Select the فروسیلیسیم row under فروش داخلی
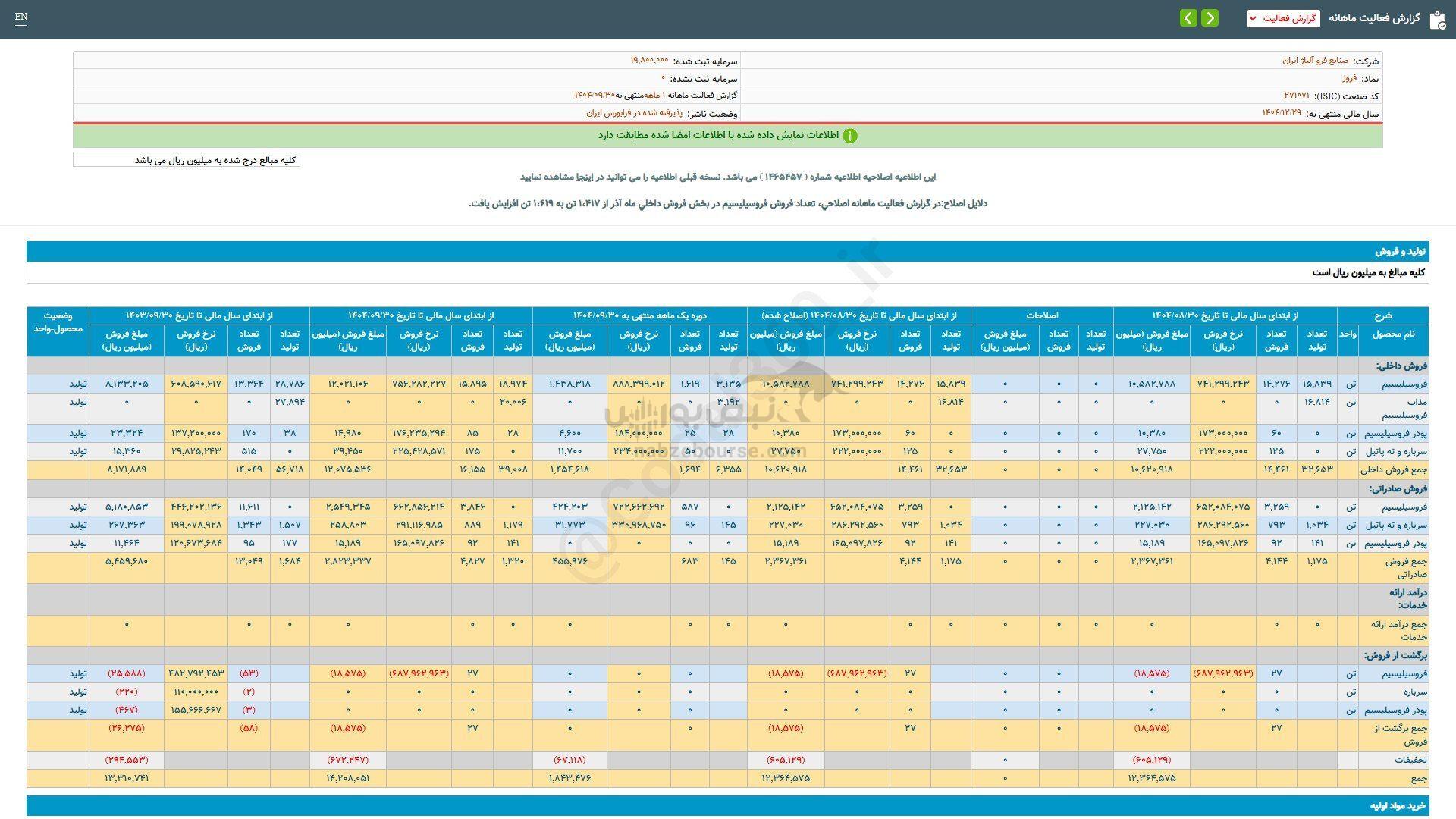This screenshot has width=1456, height=819. (x=1407, y=384)
